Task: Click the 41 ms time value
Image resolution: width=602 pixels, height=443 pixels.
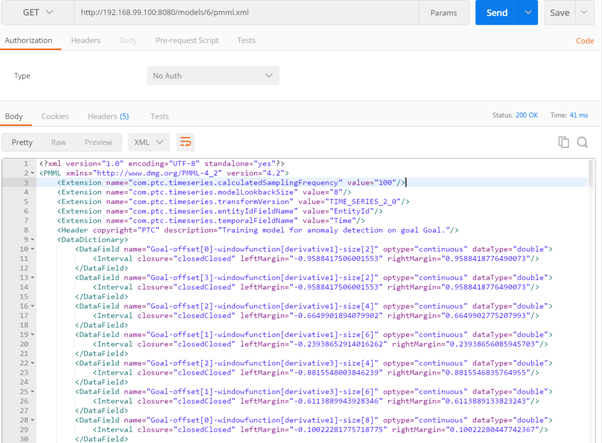Action: pyautogui.click(x=579, y=115)
